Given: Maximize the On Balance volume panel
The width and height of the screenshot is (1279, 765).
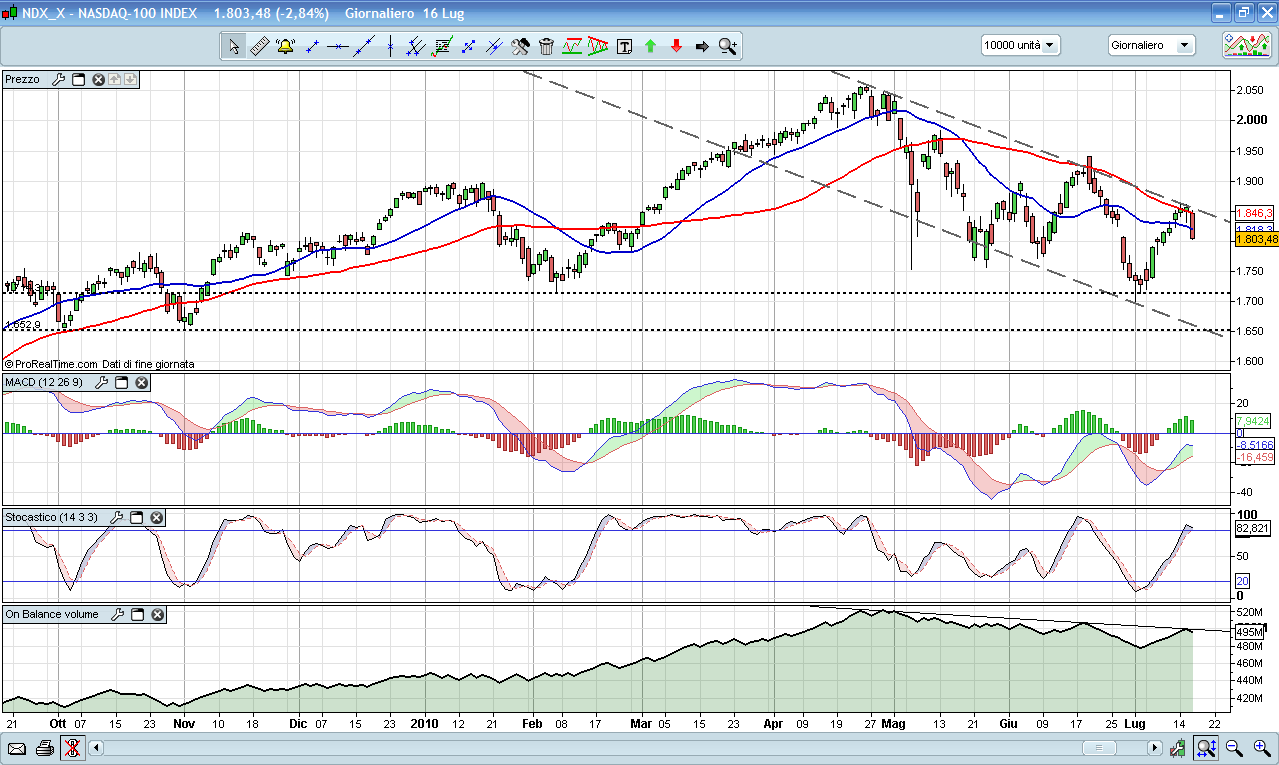Looking at the screenshot, I should pyautogui.click(x=138, y=615).
